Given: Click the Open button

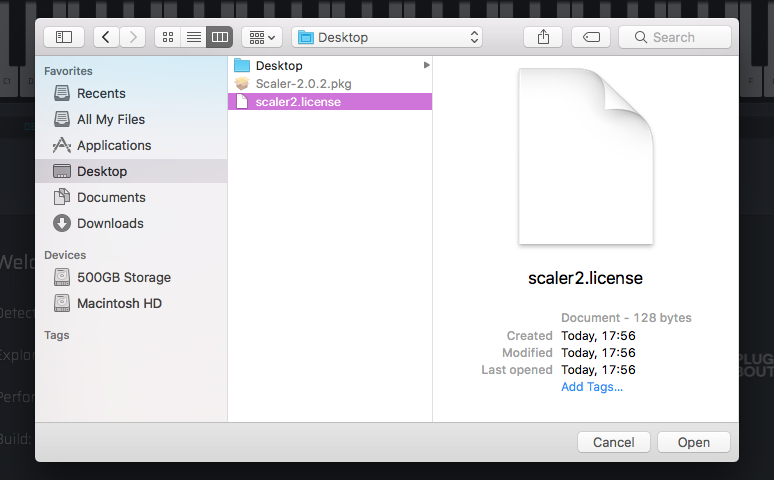Looking at the screenshot, I should coord(694,442).
